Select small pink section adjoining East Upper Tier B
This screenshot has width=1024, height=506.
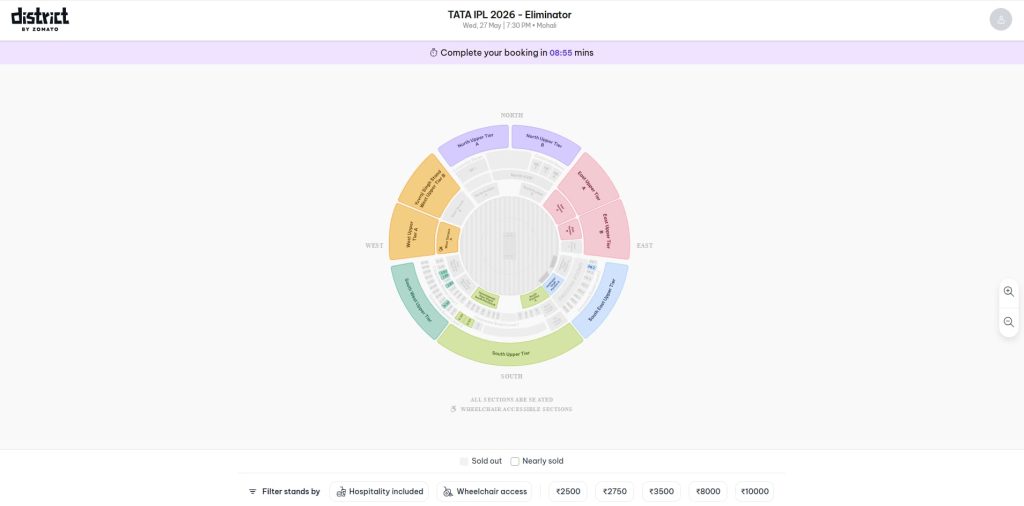[x=570, y=229]
